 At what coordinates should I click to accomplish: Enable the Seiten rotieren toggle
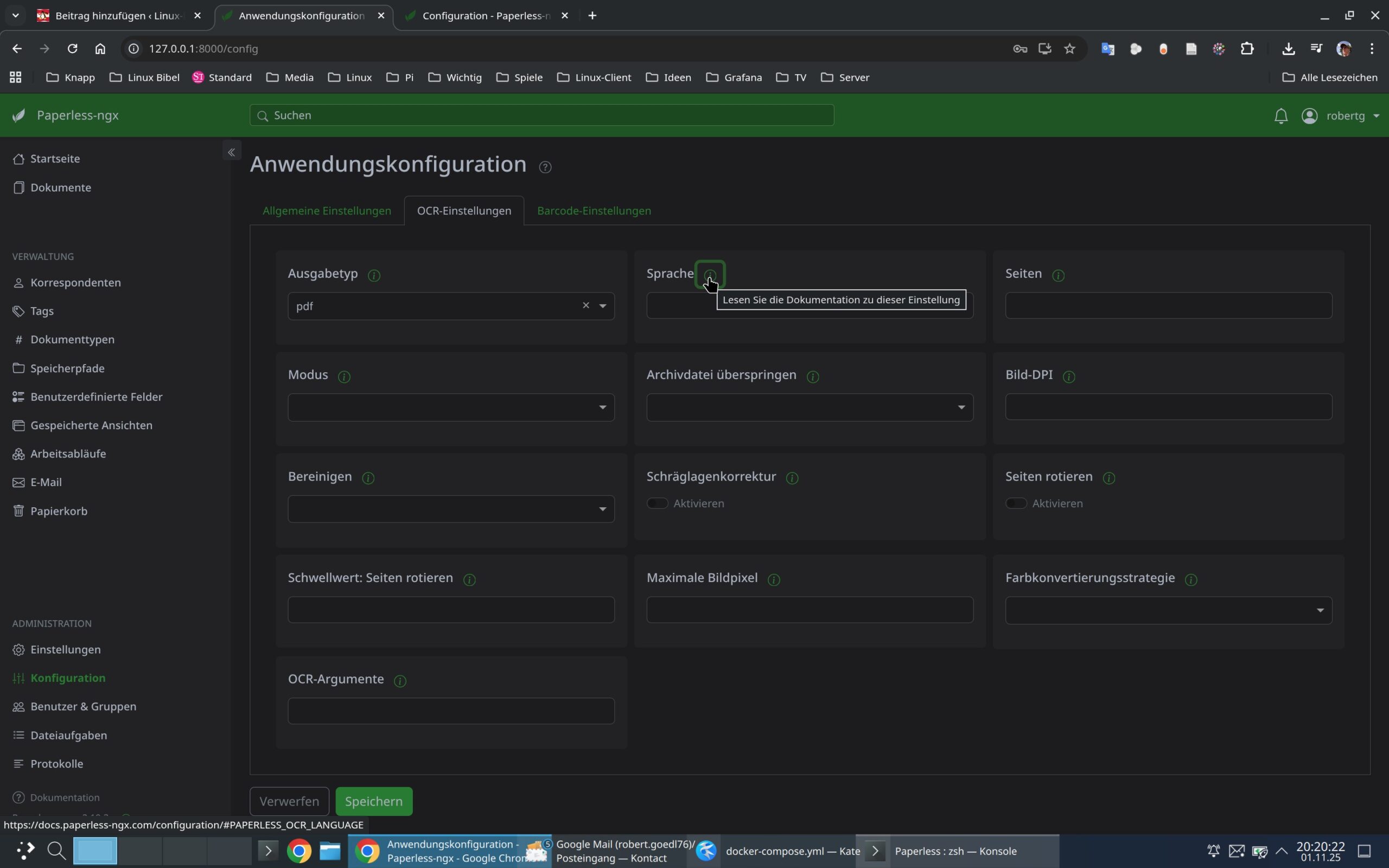pos(1016,503)
